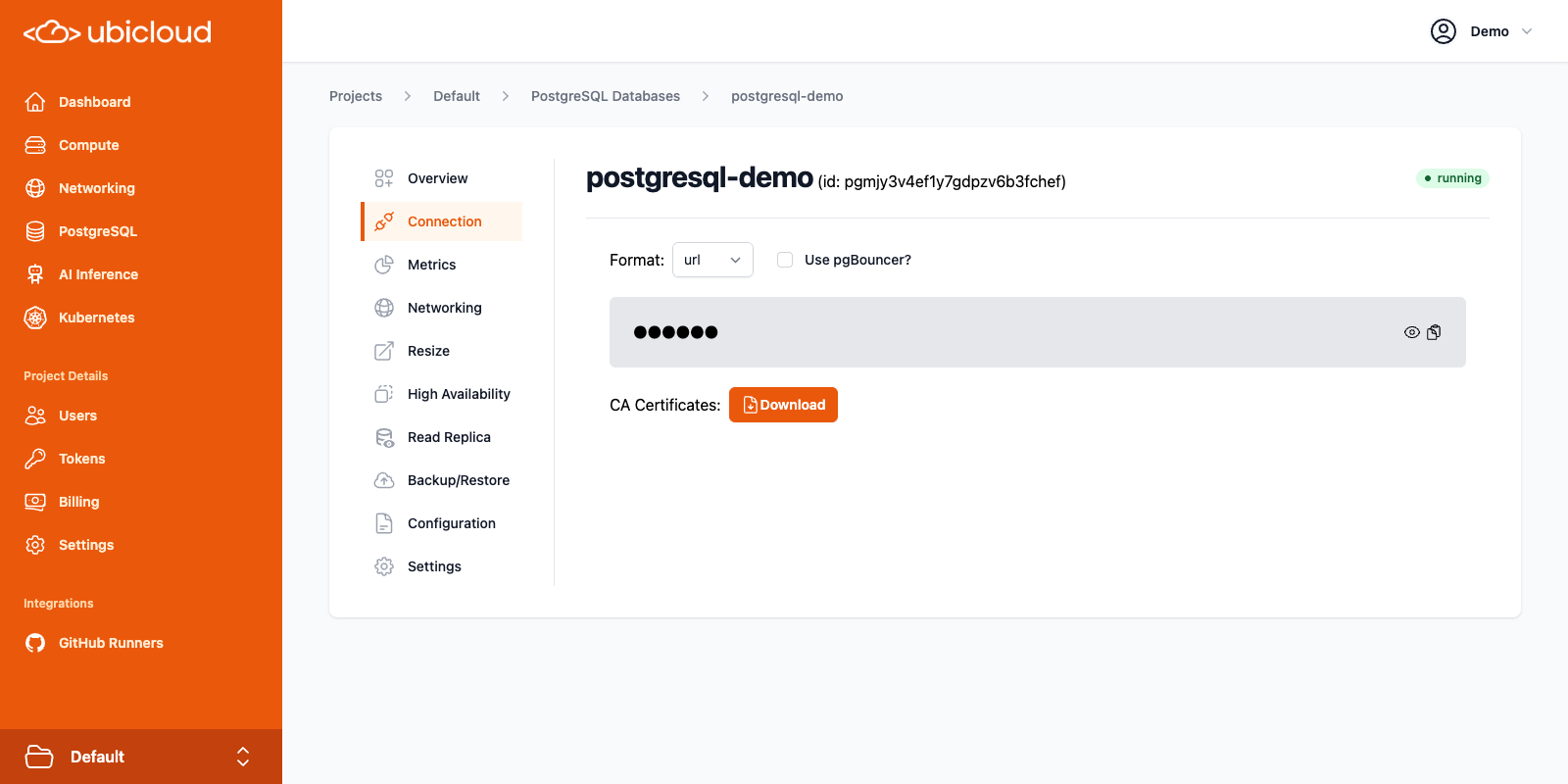Click the Users people icon
Image resolution: width=1568 pixels, height=784 pixels.
pyautogui.click(x=35, y=416)
